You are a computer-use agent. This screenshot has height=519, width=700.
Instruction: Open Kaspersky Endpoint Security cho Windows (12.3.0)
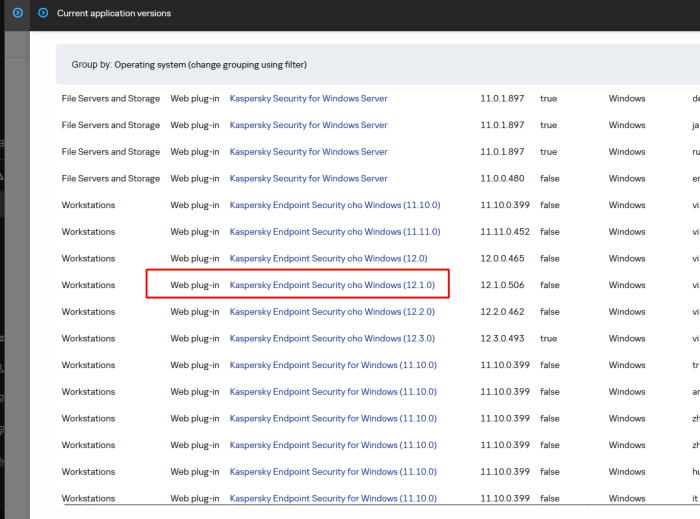tap(332, 338)
